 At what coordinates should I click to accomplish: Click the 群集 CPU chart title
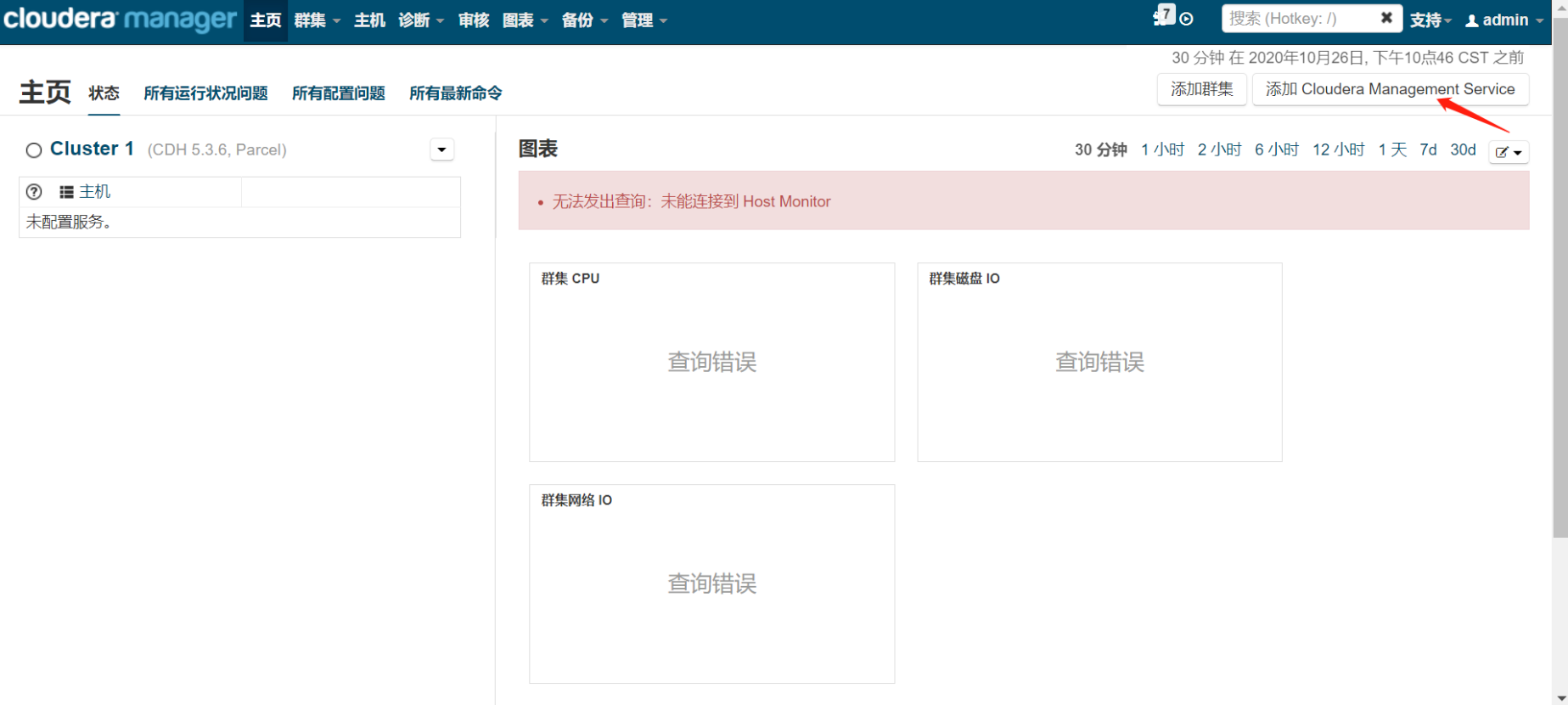[x=570, y=279]
